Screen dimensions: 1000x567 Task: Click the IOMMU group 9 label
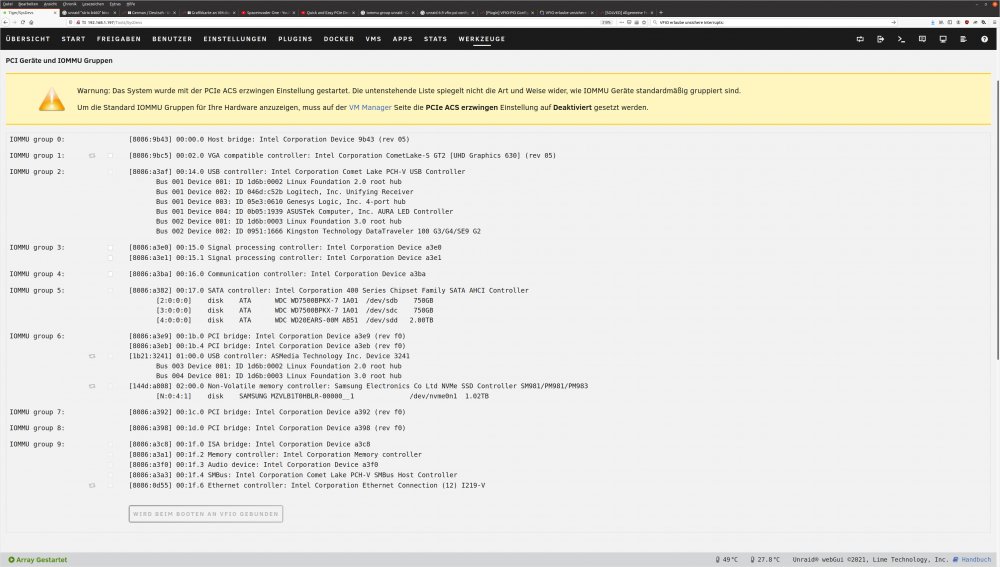pyautogui.click(x=37, y=445)
